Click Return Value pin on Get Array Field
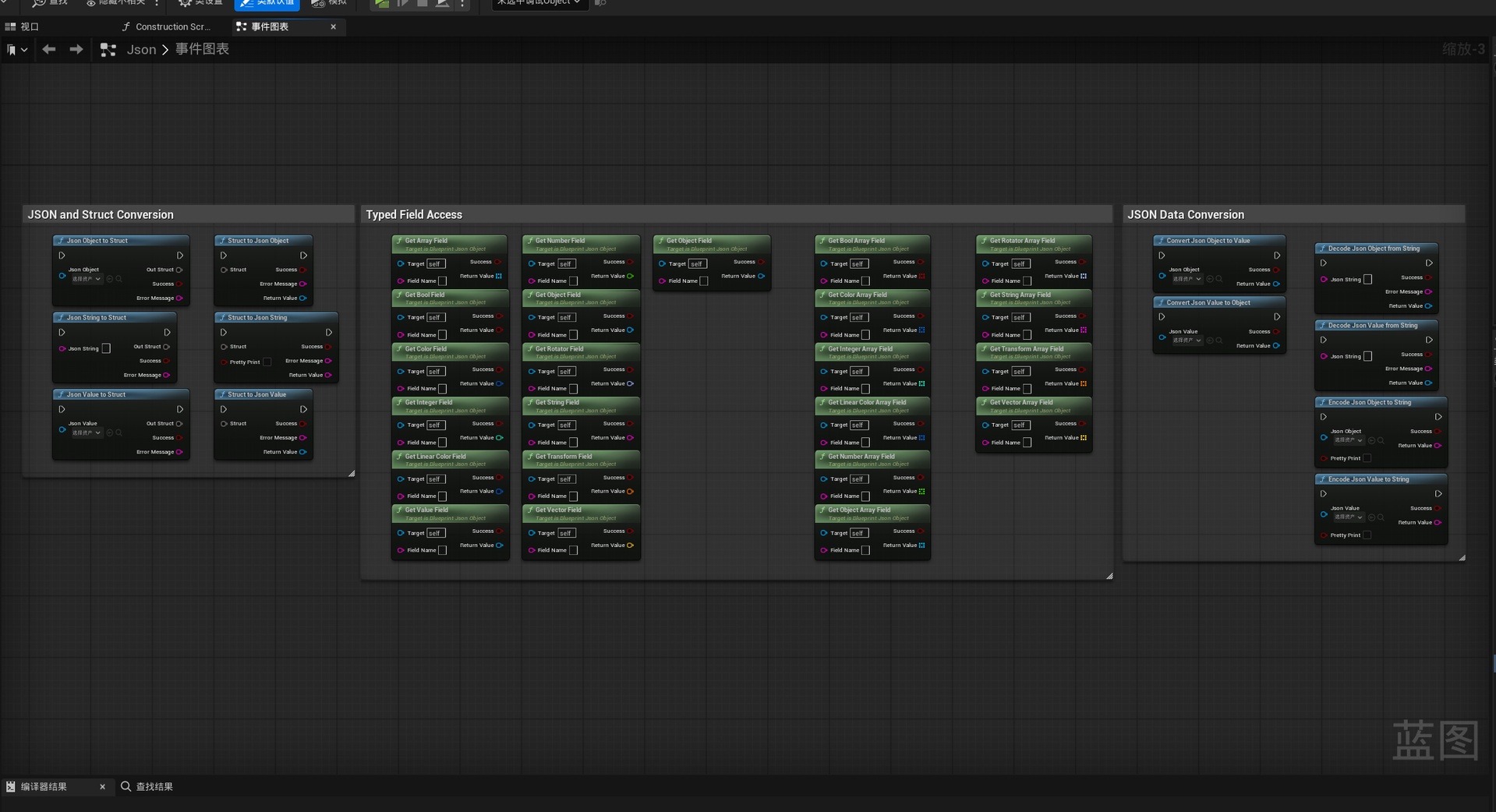The width and height of the screenshot is (1496, 812). [x=499, y=276]
